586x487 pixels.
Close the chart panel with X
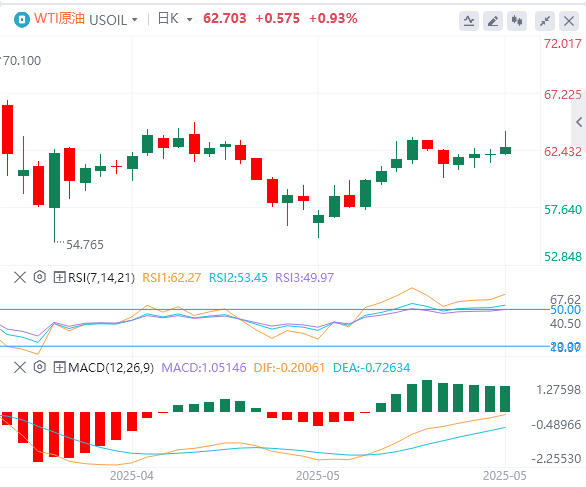point(569,21)
